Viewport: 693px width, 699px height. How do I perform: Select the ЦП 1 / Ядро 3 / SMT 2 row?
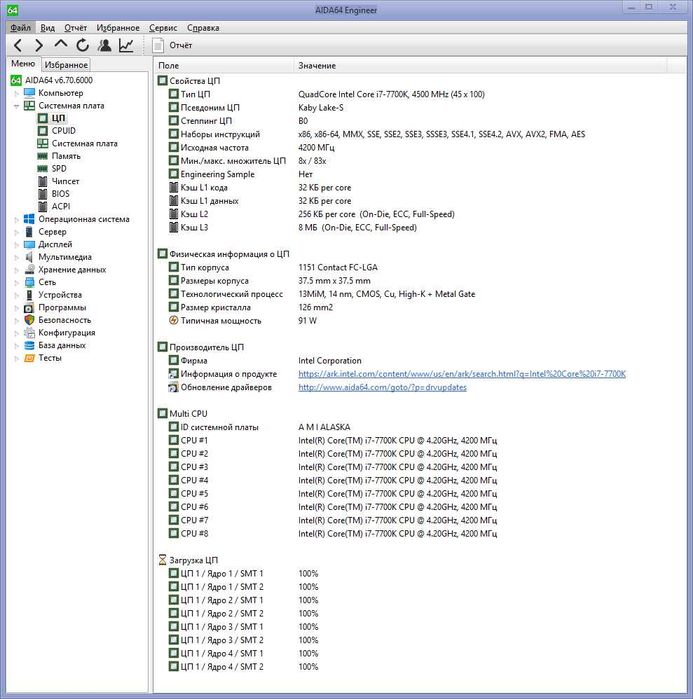pos(419,640)
